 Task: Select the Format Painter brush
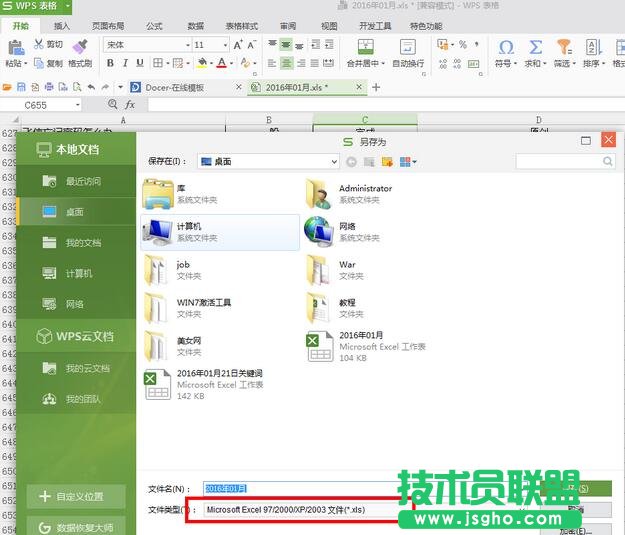[80, 46]
